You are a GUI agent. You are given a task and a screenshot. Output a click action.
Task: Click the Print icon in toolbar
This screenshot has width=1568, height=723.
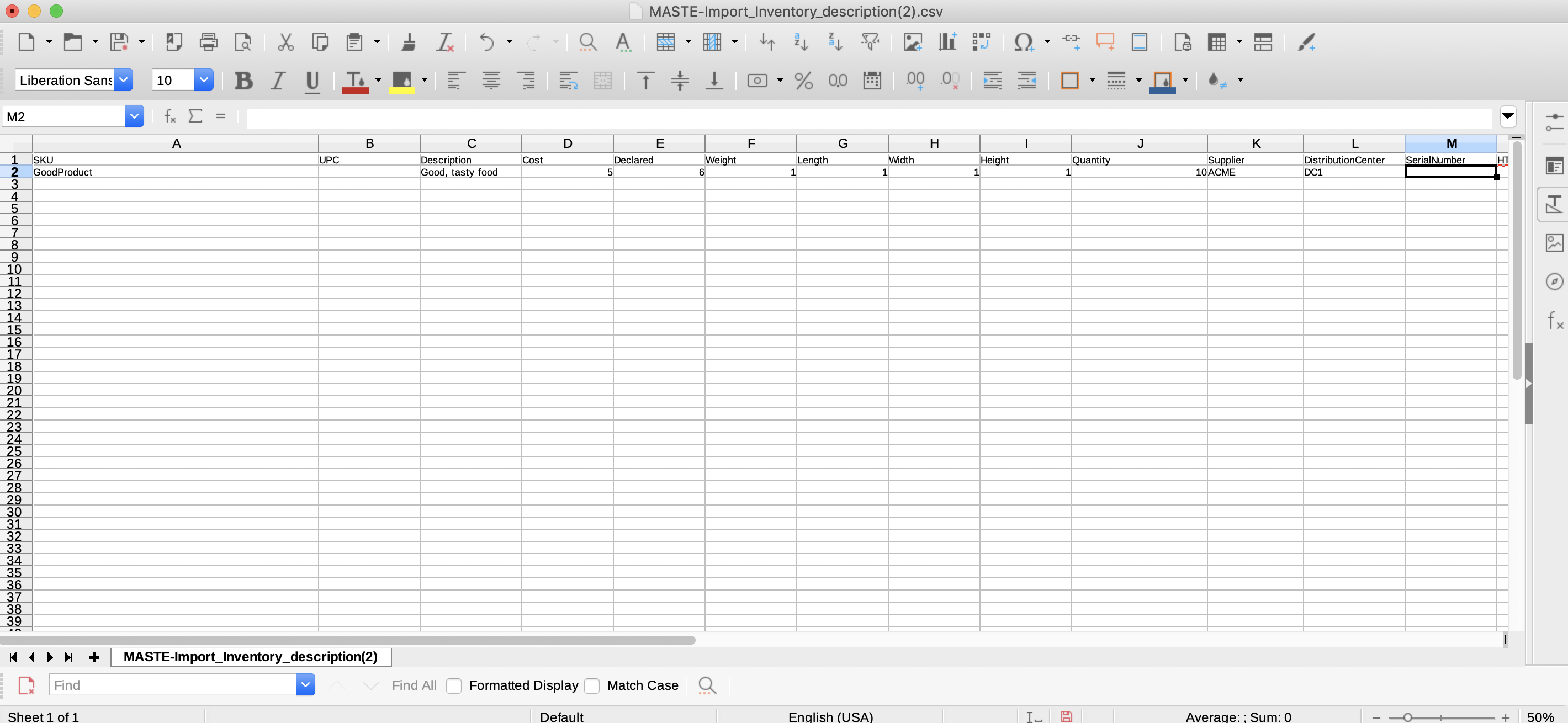[x=208, y=42]
